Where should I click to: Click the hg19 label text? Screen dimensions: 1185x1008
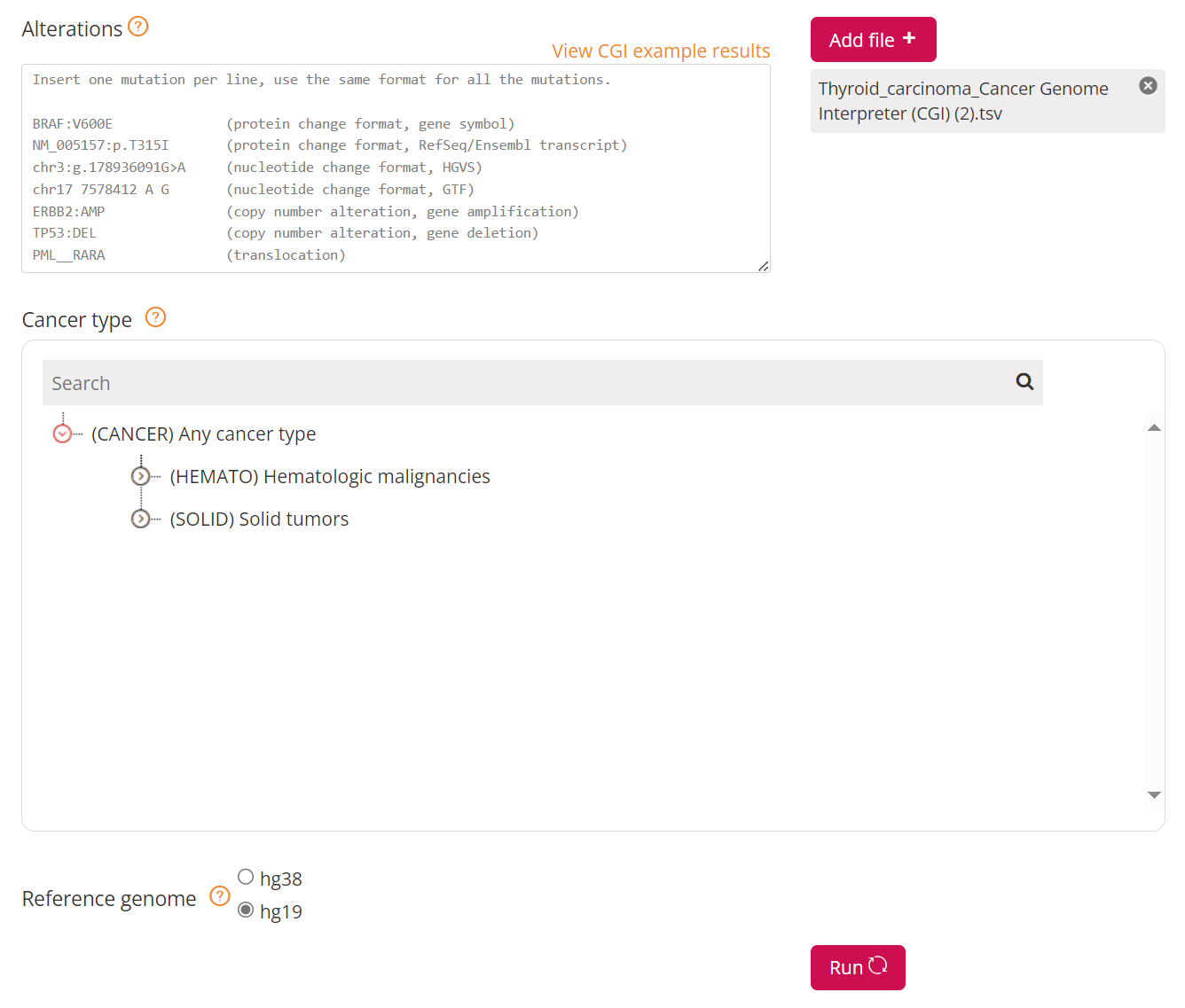point(281,911)
